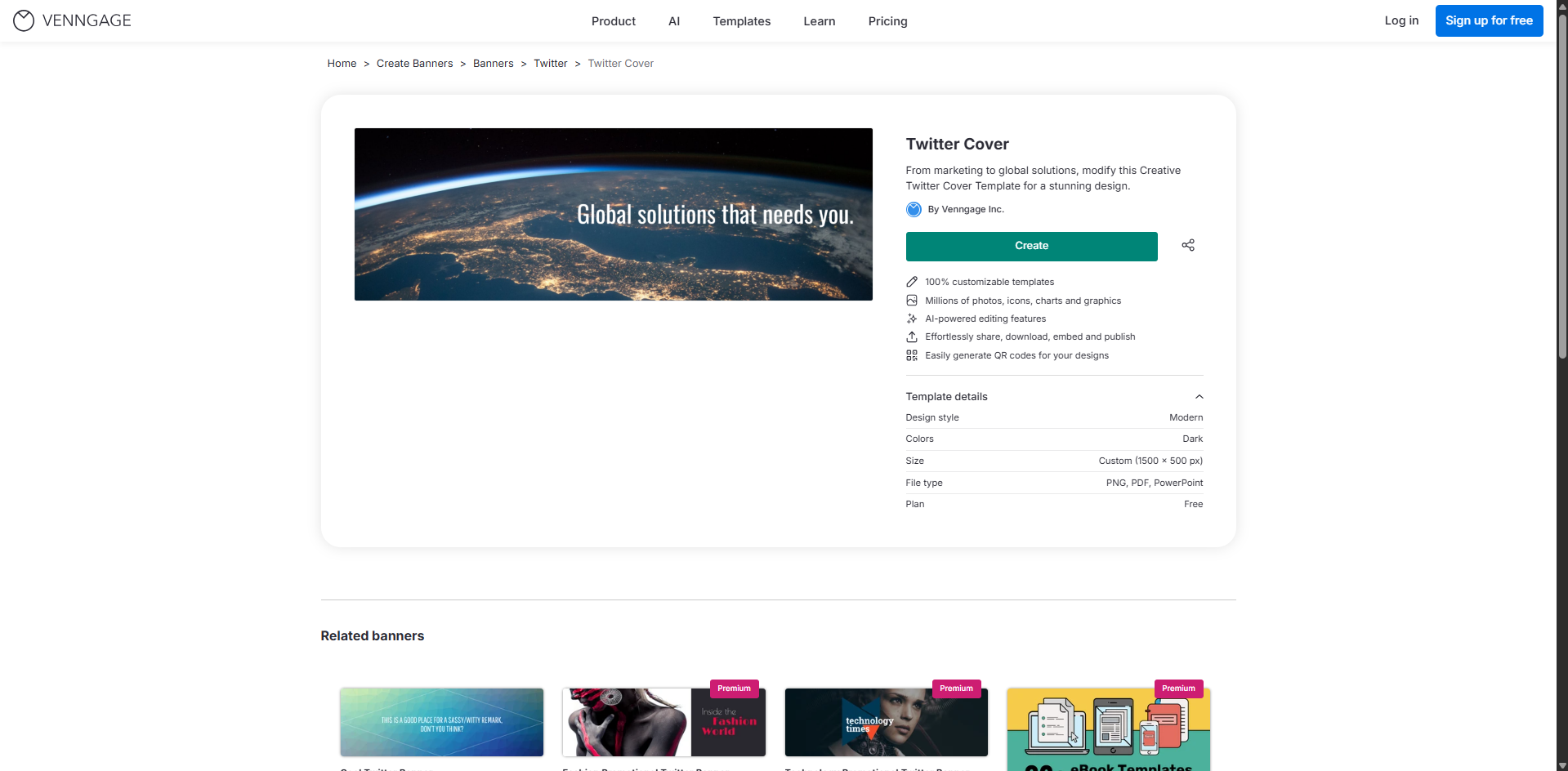Click the upload icon beside Effortlessly share
The width and height of the screenshot is (1568, 771).
912,336
